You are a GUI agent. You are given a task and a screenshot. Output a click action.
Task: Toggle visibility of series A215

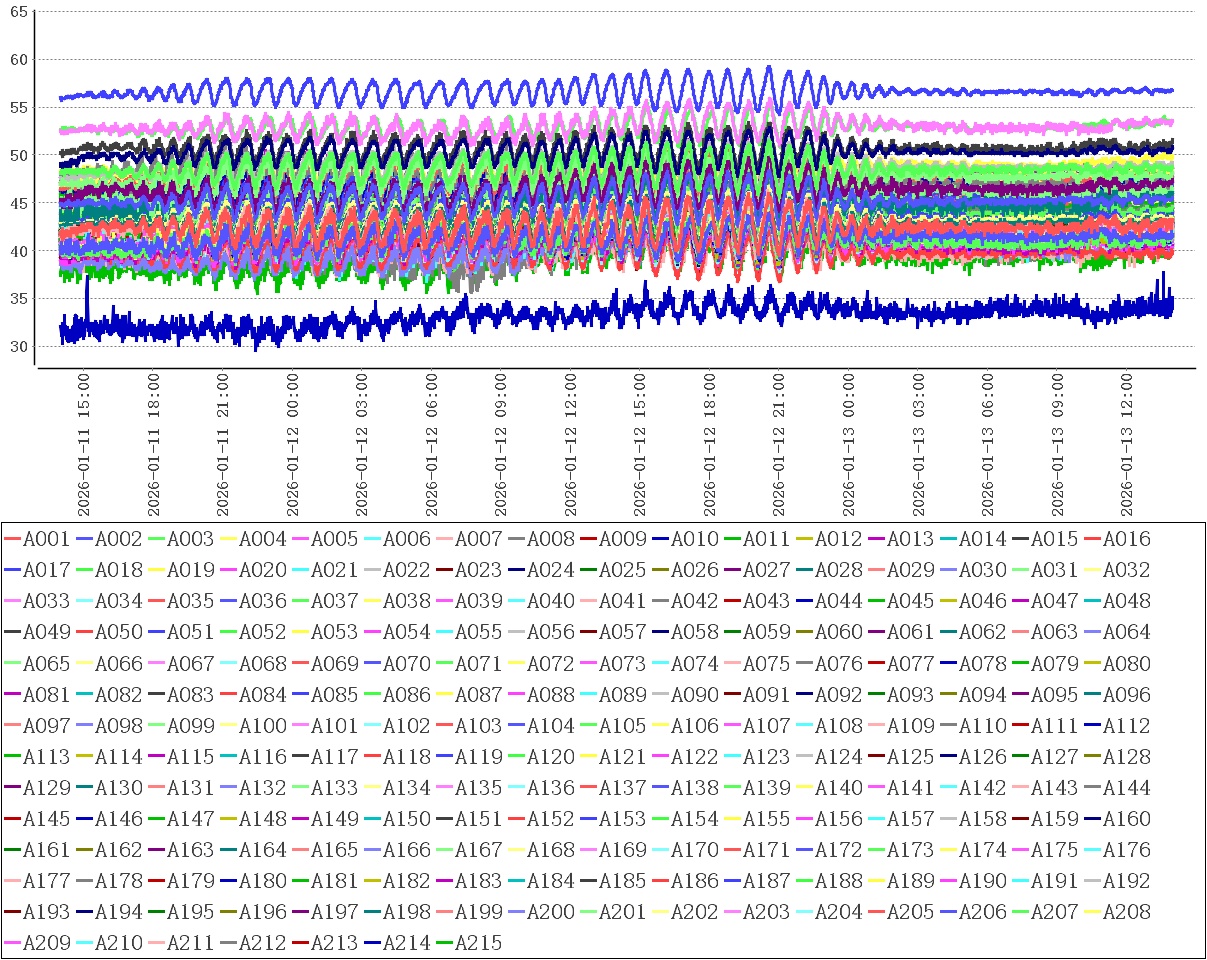[x=478, y=943]
